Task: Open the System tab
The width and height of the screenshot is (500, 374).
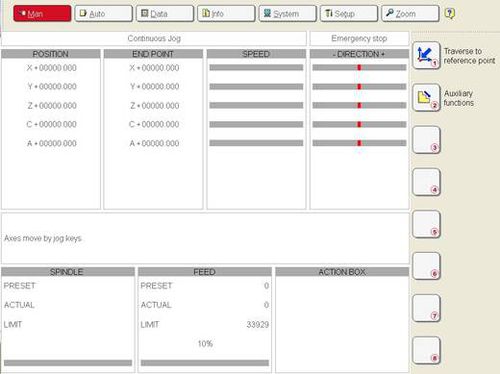Action: tap(287, 14)
